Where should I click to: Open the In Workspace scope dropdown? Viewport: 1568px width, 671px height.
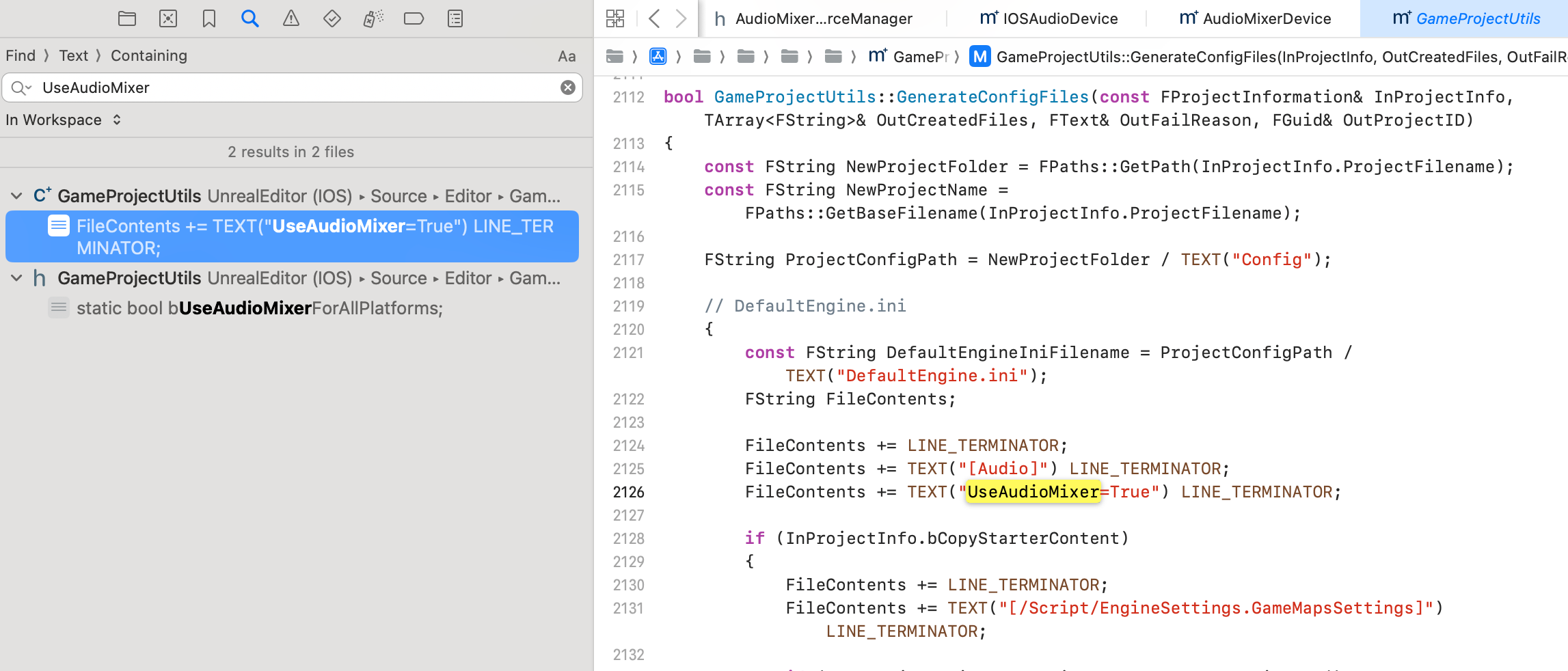[x=64, y=120]
